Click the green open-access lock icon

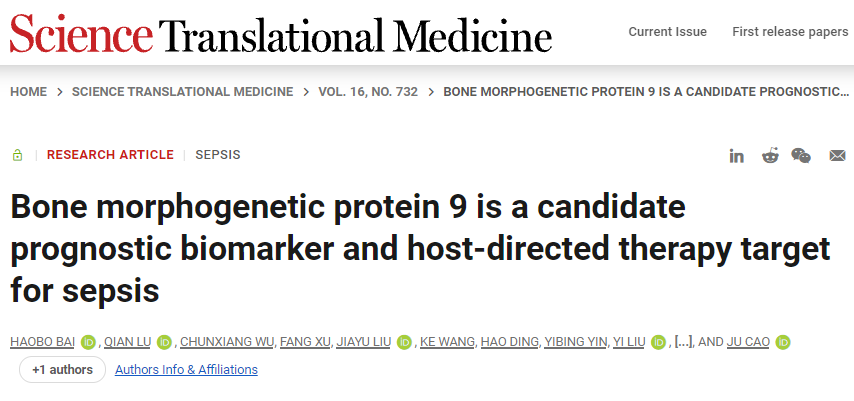(x=18, y=155)
